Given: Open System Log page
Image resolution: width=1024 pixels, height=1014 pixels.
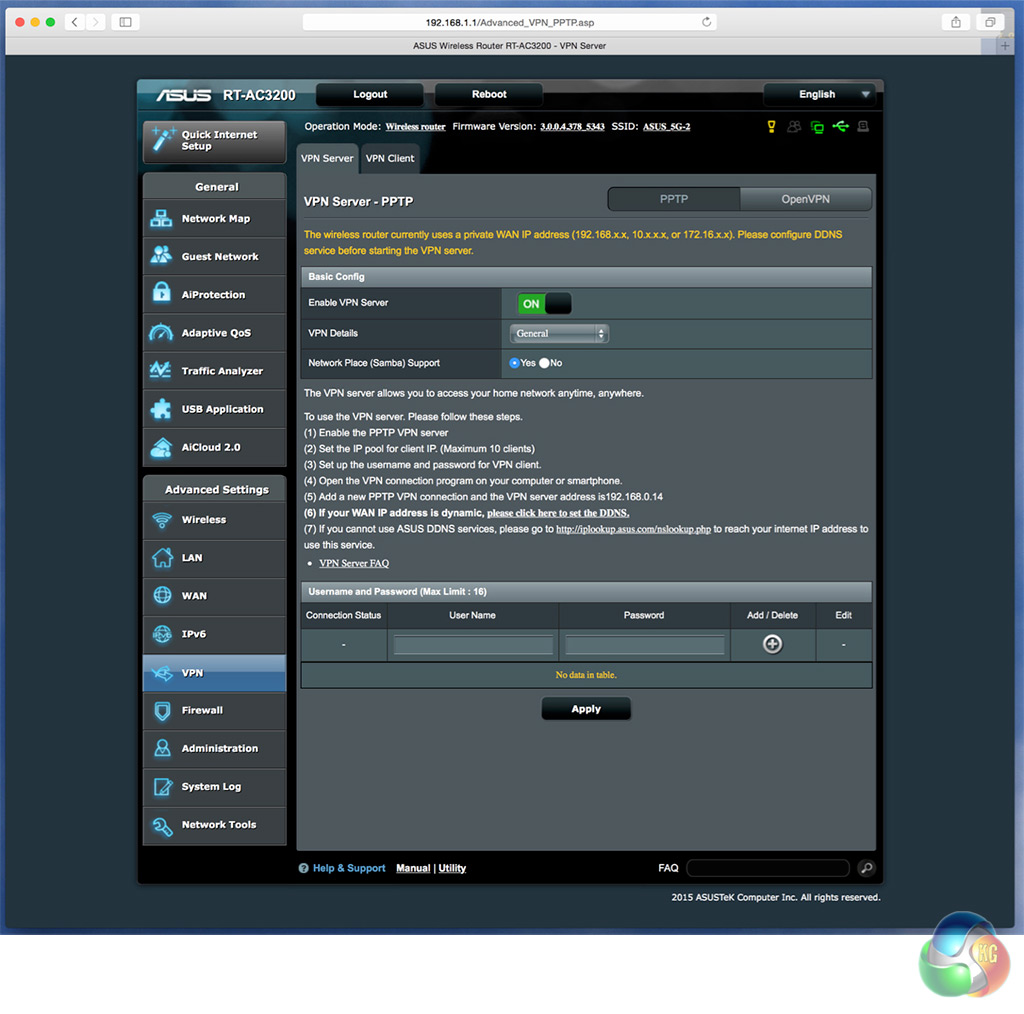Looking at the screenshot, I should pyautogui.click(x=214, y=787).
